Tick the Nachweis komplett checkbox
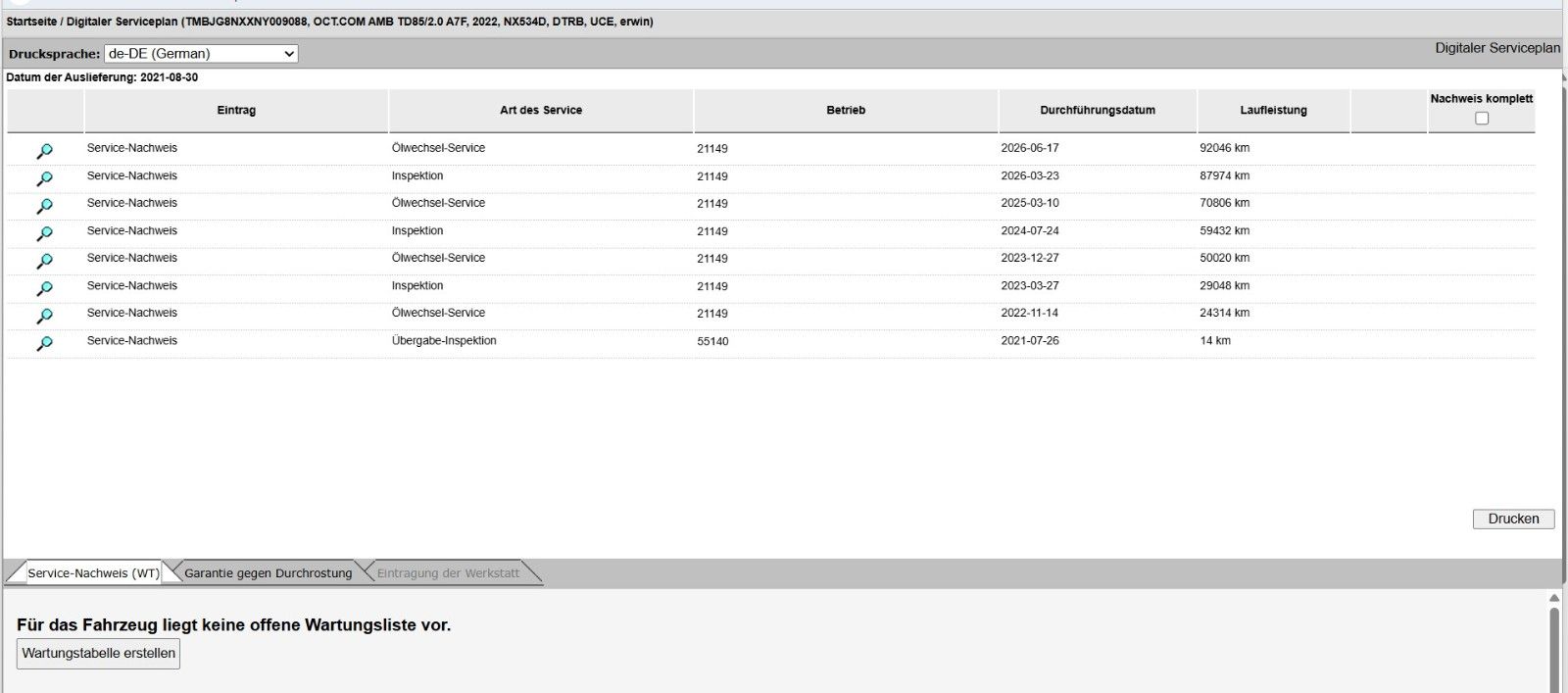The width and height of the screenshot is (1568, 693). pyautogui.click(x=1482, y=118)
